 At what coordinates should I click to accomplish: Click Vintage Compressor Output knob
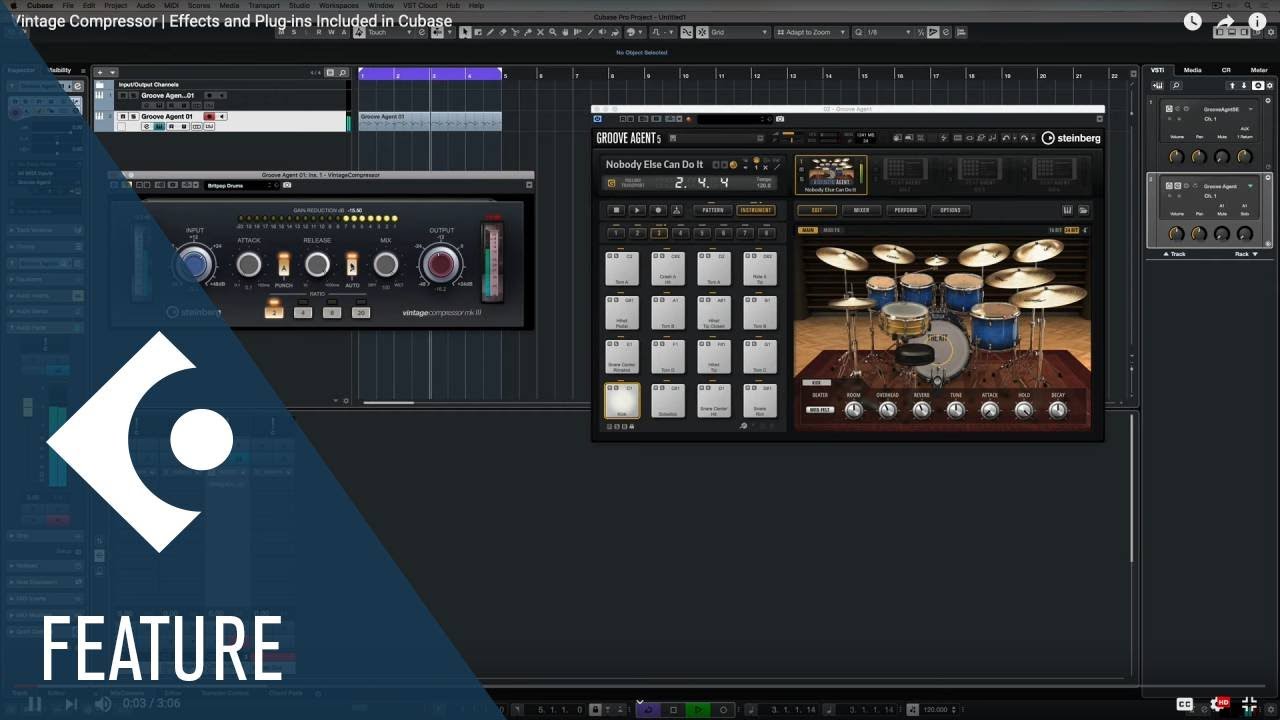[x=441, y=264]
